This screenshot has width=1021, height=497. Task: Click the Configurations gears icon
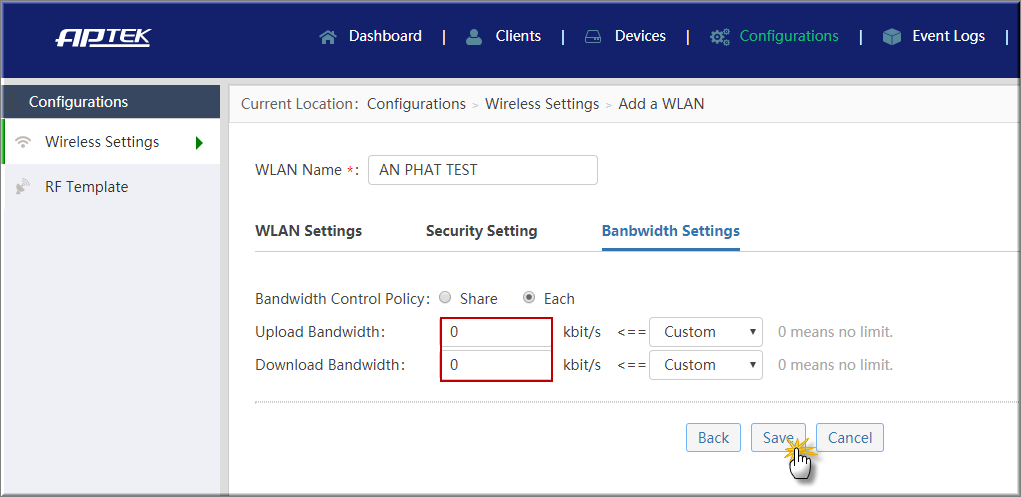720,37
